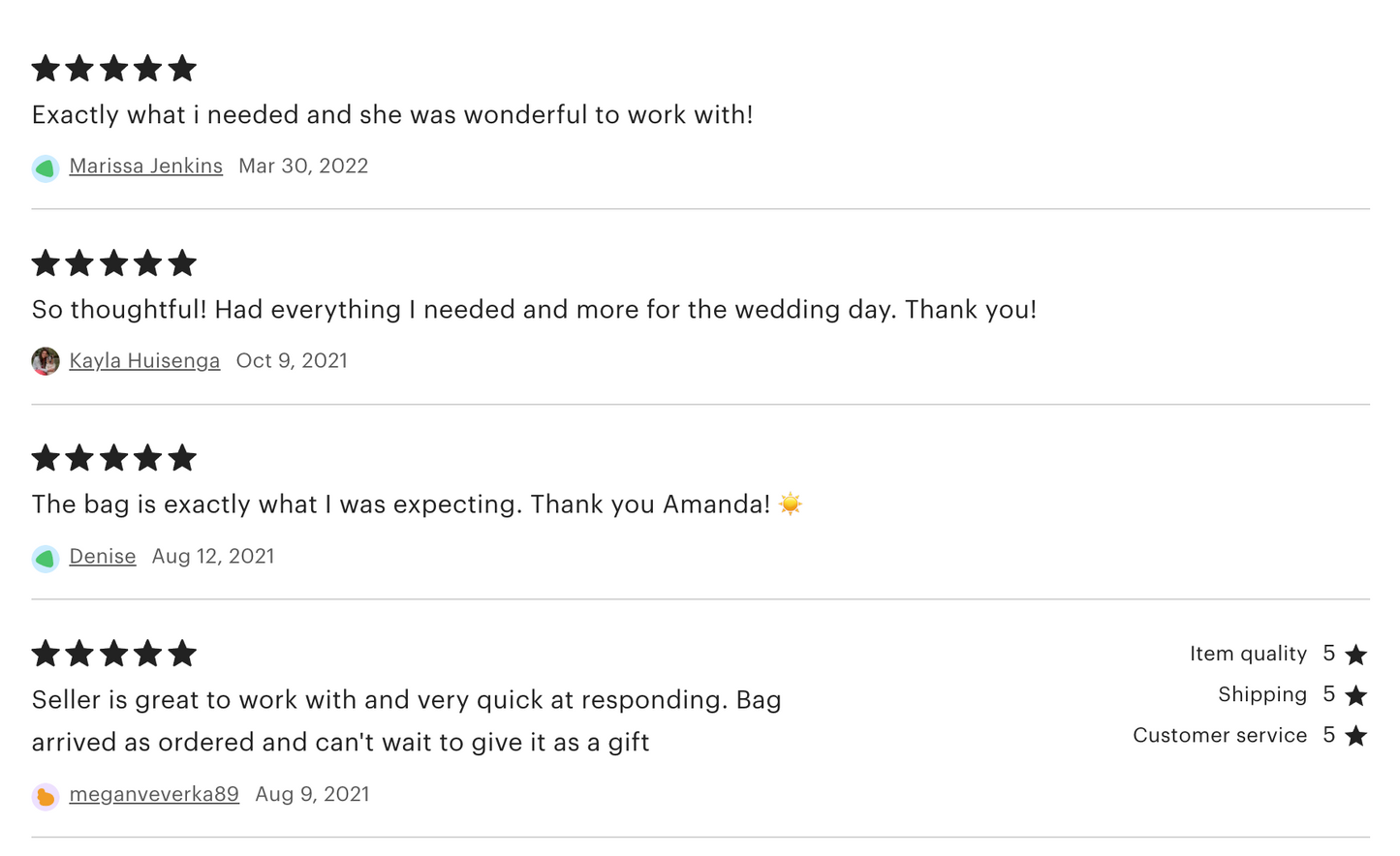Click the "Customer service" rating label

tap(1220, 736)
